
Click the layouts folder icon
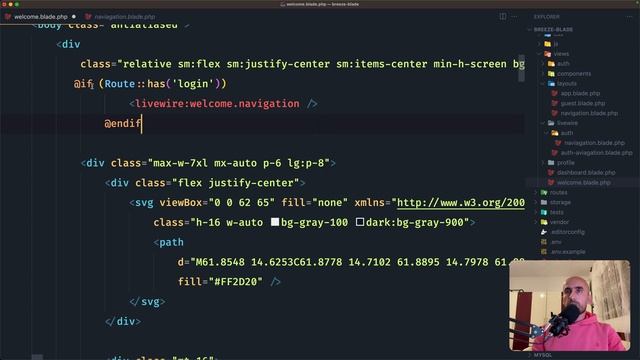pyautogui.click(x=551, y=83)
